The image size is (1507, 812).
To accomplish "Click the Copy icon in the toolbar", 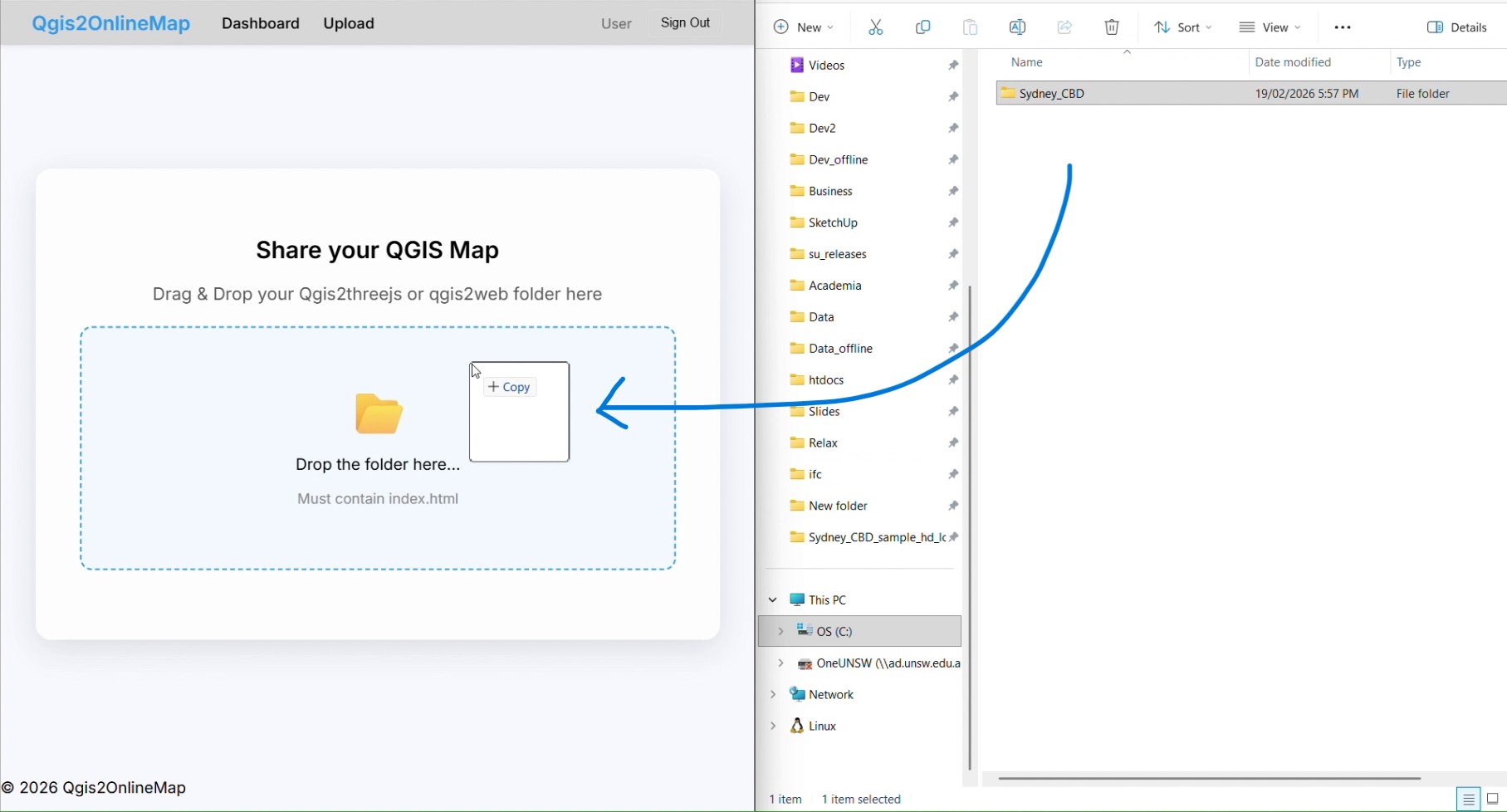I will 922,27.
